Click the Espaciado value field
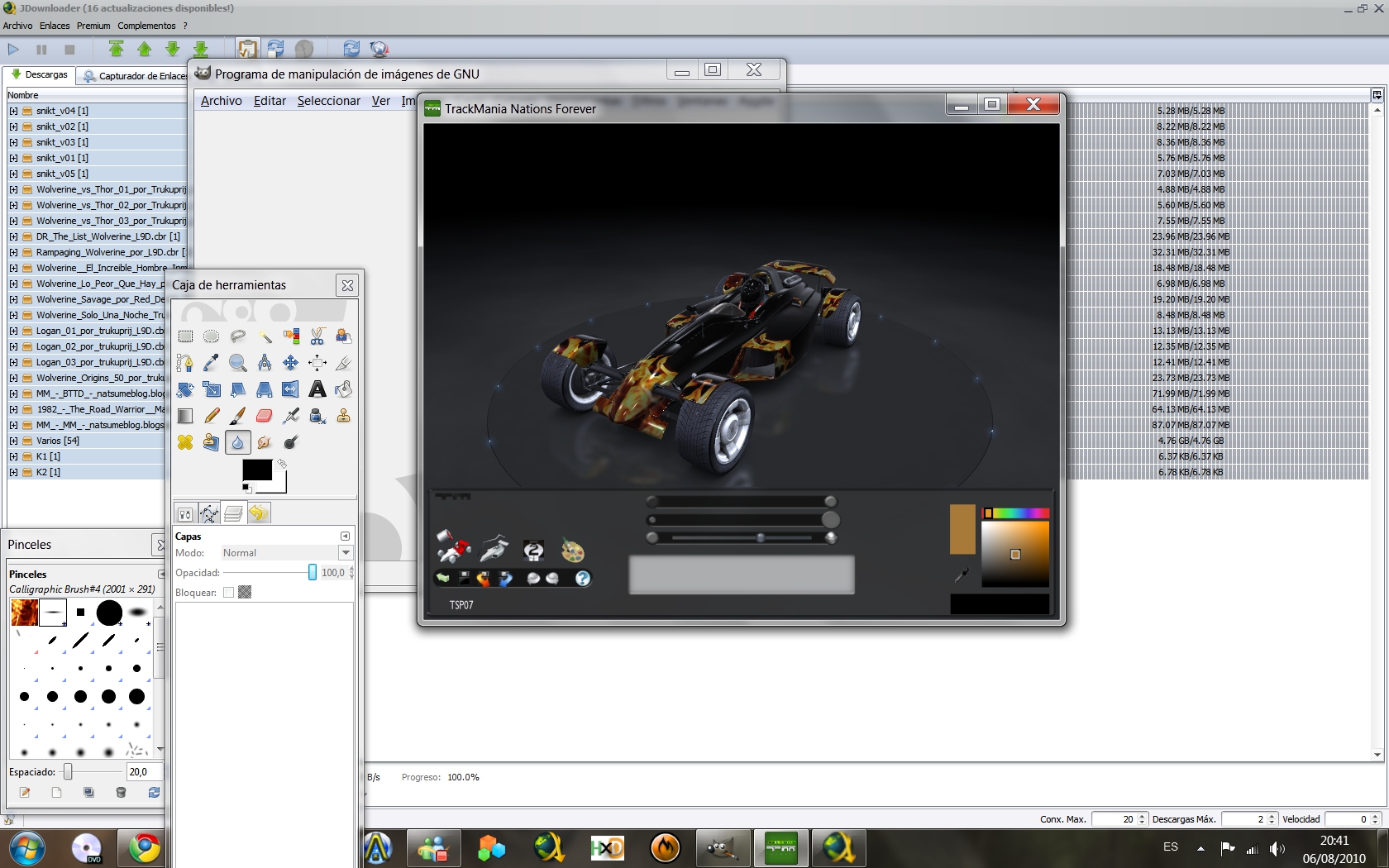 (144, 772)
